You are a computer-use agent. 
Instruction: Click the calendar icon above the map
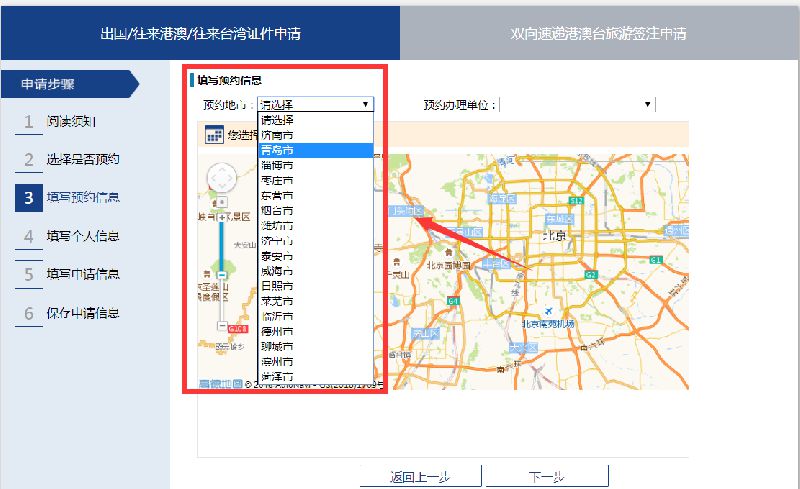214,135
